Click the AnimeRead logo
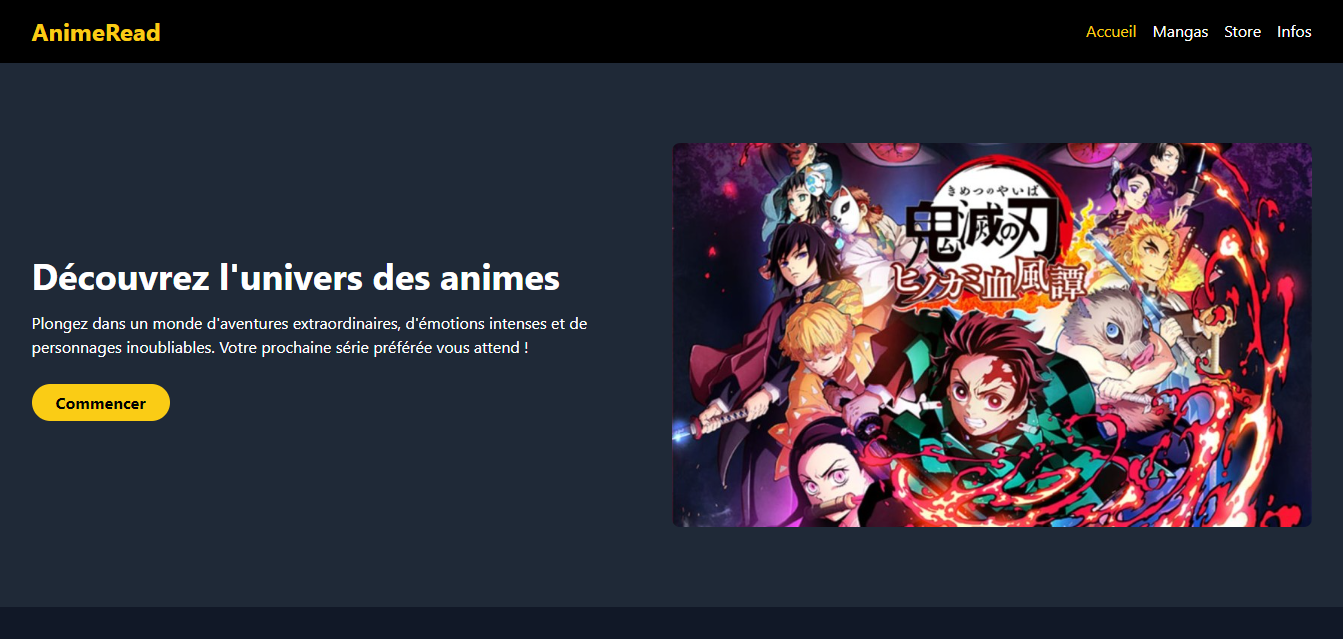Viewport: 1343px width, 639px height. tap(96, 32)
